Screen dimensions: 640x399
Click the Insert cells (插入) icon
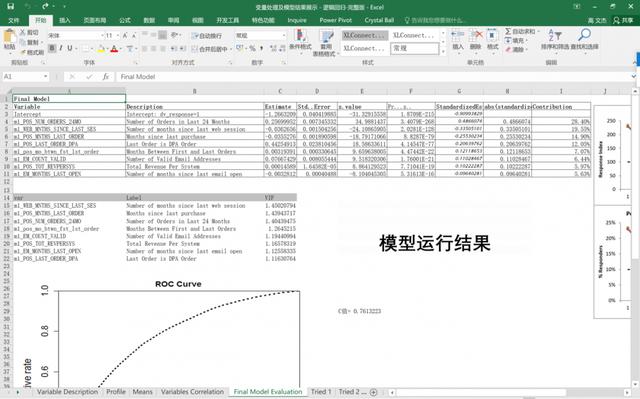pos(458,35)
